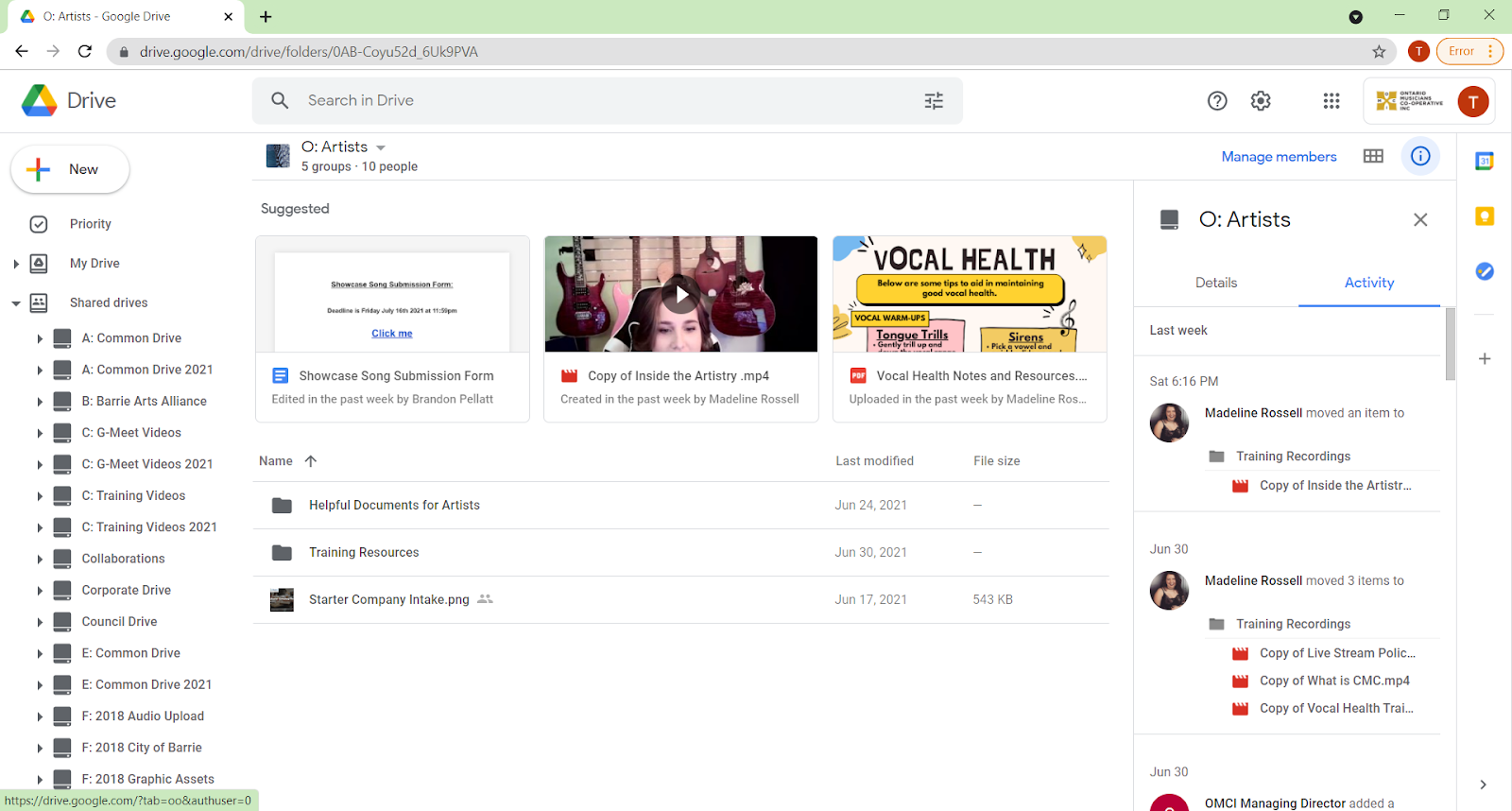Viewport: 1512px width, 811px height.
Task: Select A: Common Drive 2021 shared drive
Action: click(x=147, y=370)
